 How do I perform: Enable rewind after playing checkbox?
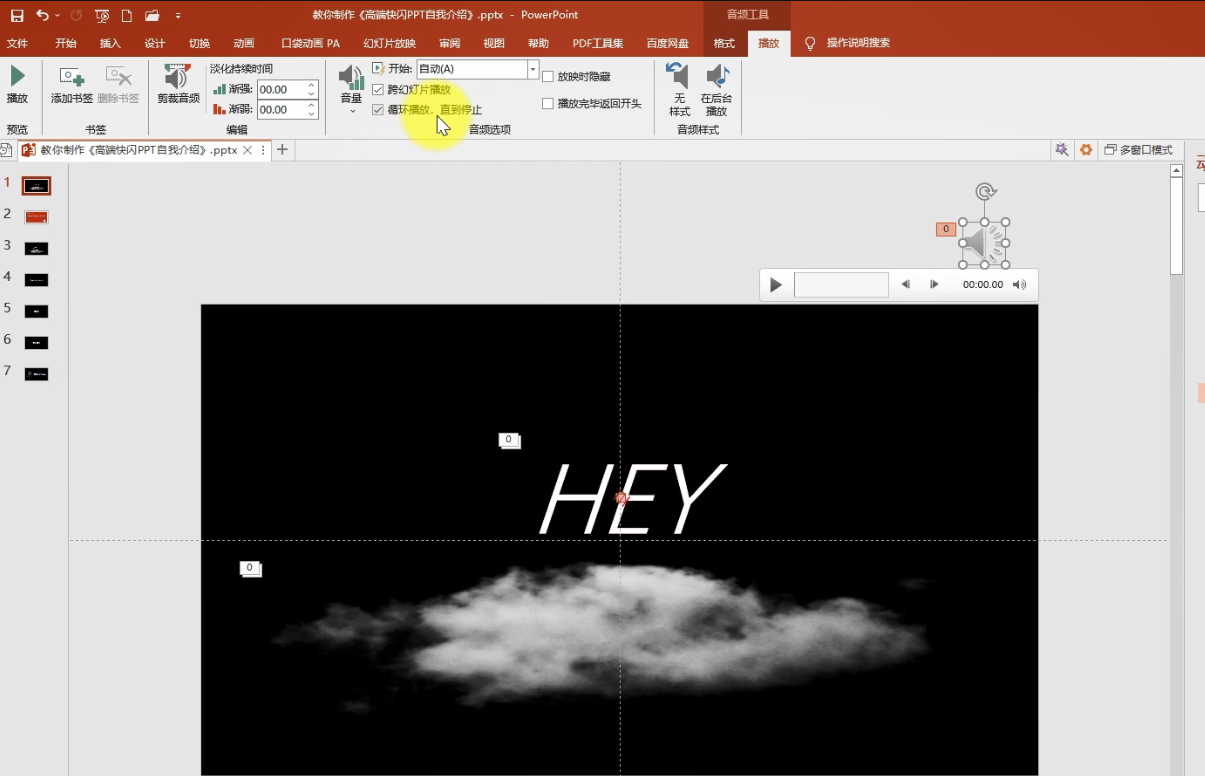coord(548,103)
